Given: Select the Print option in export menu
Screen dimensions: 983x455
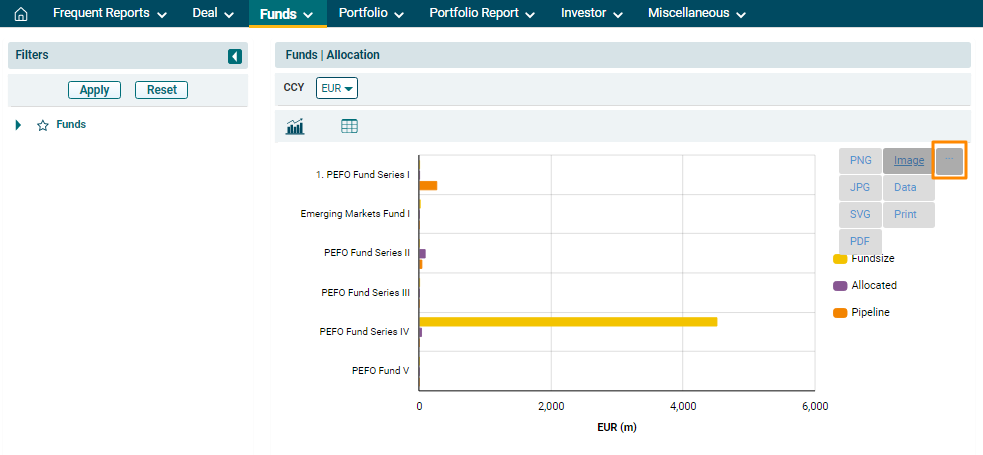Looking at the screenshot, I should [x=906, y=214].
